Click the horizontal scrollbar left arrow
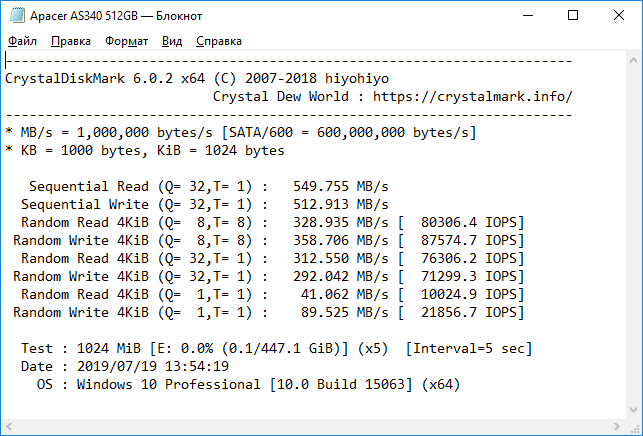This screenshot has width=643, height=436. pyautogui.click(x=9, y=427)
